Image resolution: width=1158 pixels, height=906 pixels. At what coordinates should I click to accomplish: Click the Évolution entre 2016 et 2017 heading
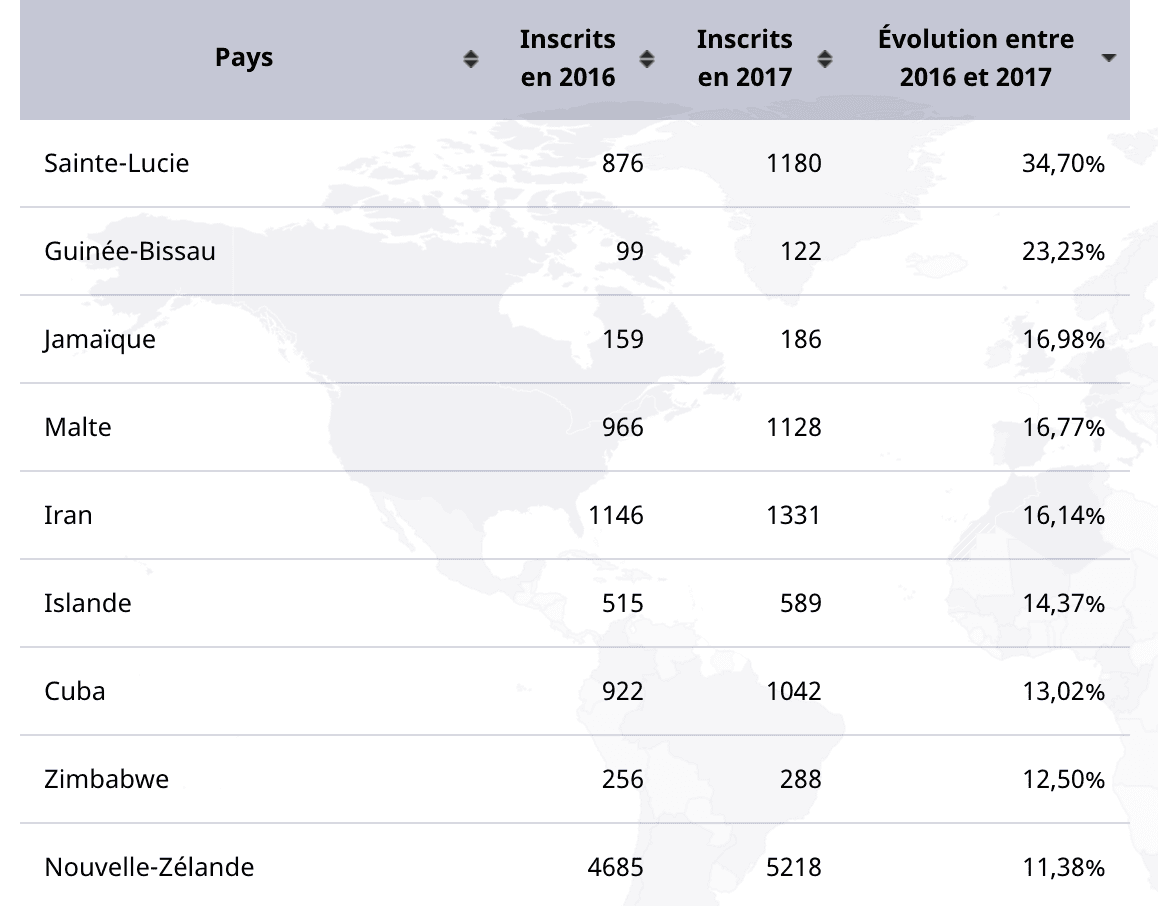[975, 58]
